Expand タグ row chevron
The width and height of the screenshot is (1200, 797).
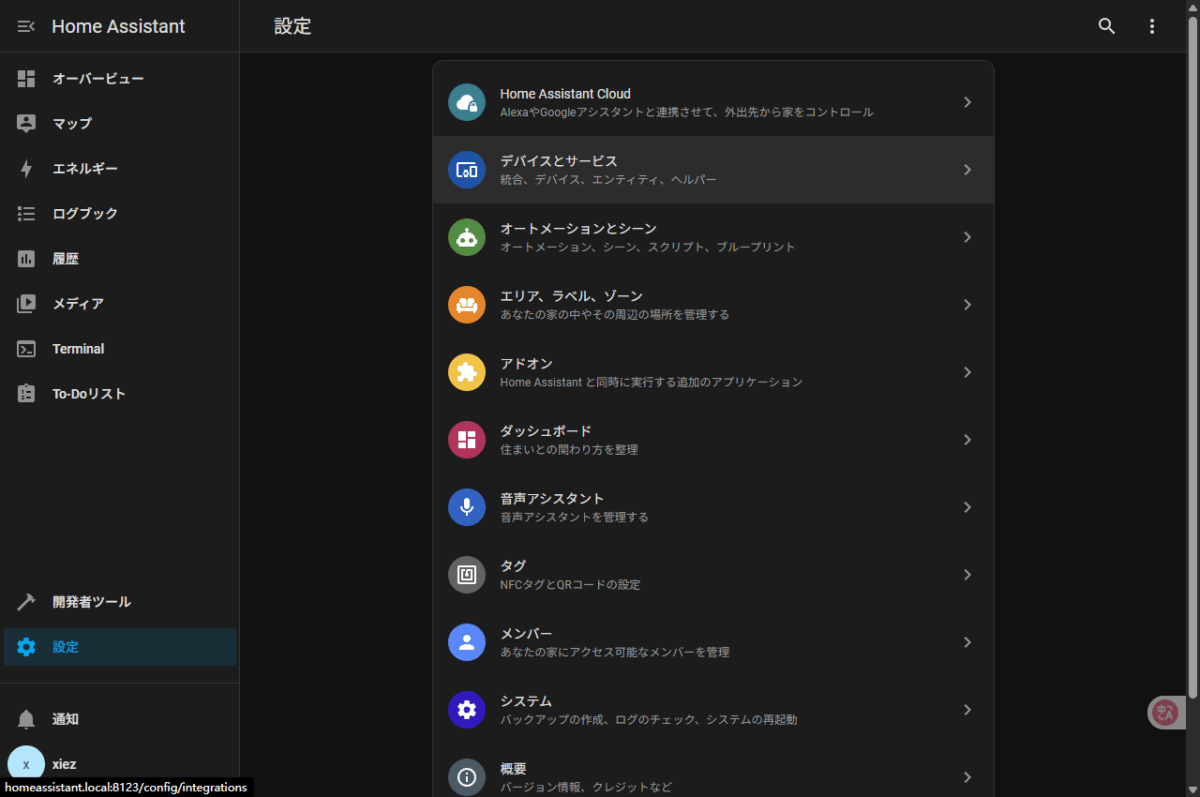point(967,575)
